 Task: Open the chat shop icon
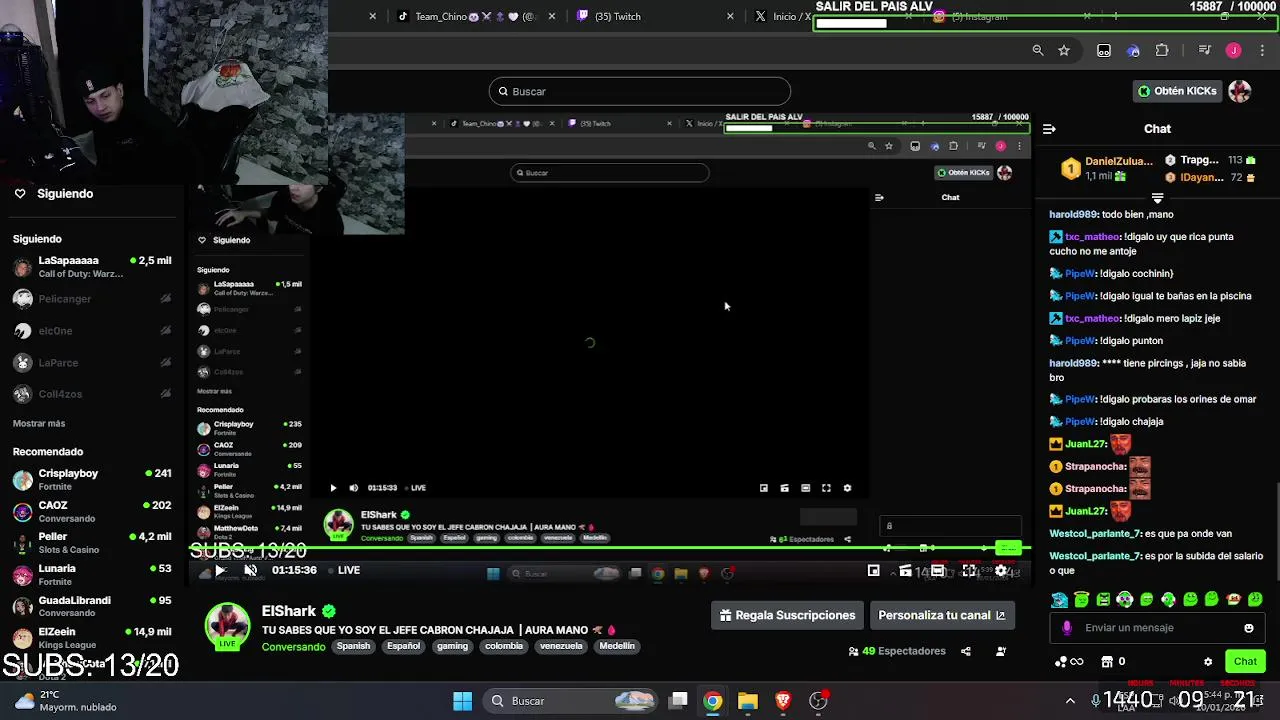[x=1107, y=661]
